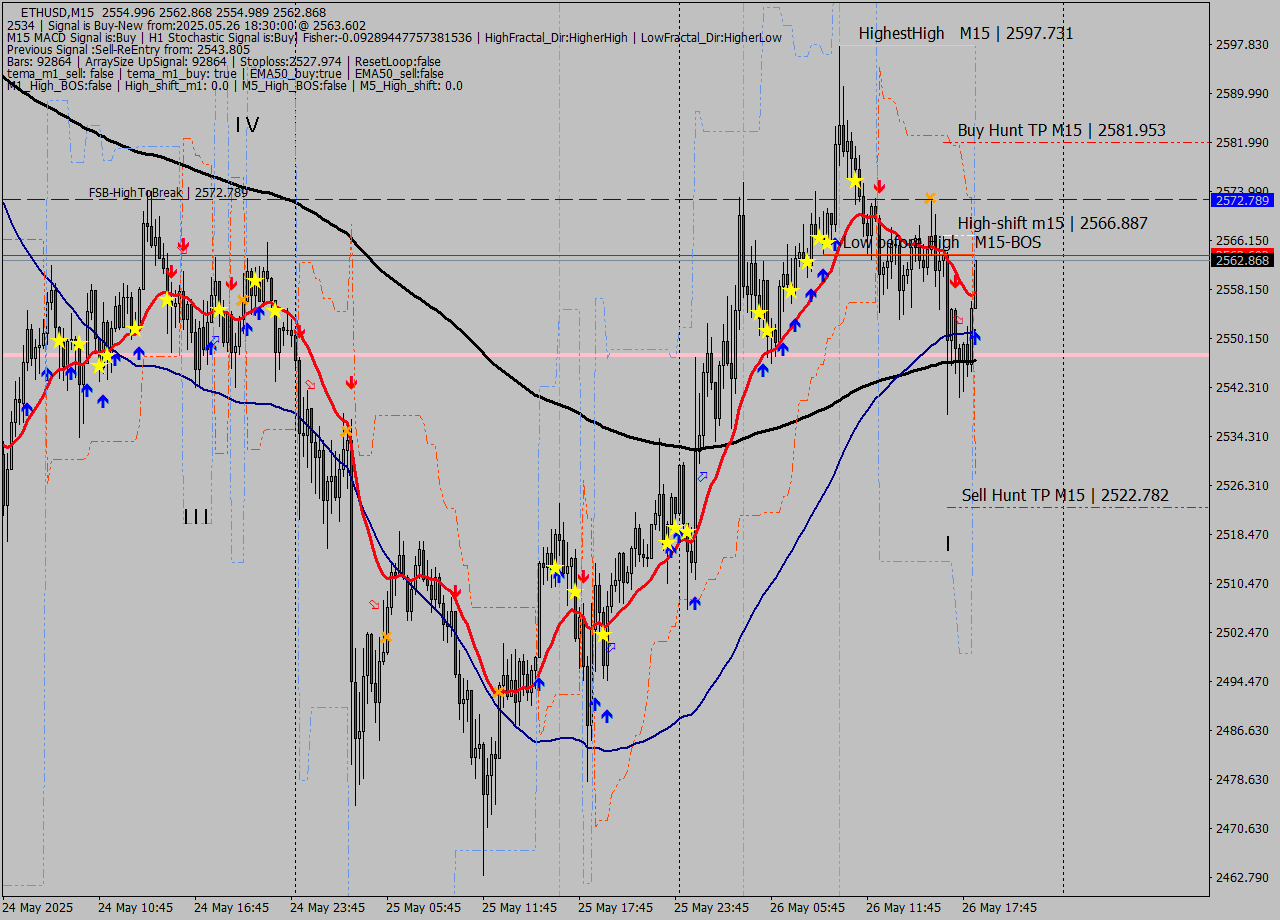Click the ETHUSD,M15 chart title text
1280x920 pixels.
(x=57, y=12)
